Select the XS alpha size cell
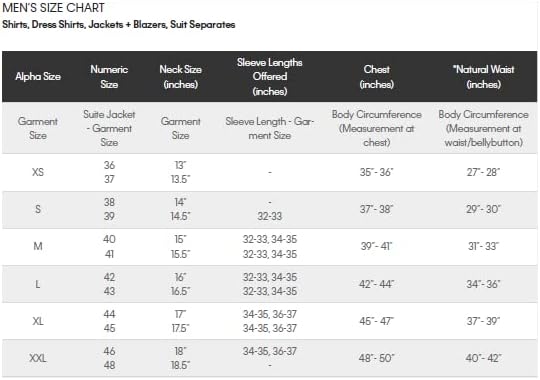540x380 pixels. 38,172
